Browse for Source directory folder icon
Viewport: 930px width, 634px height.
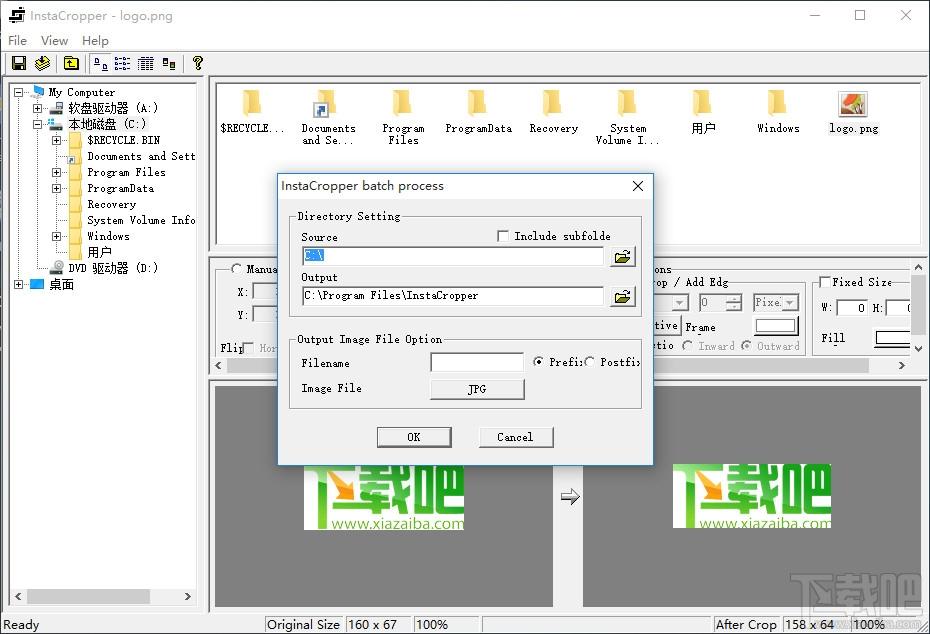tap(622, 257)
